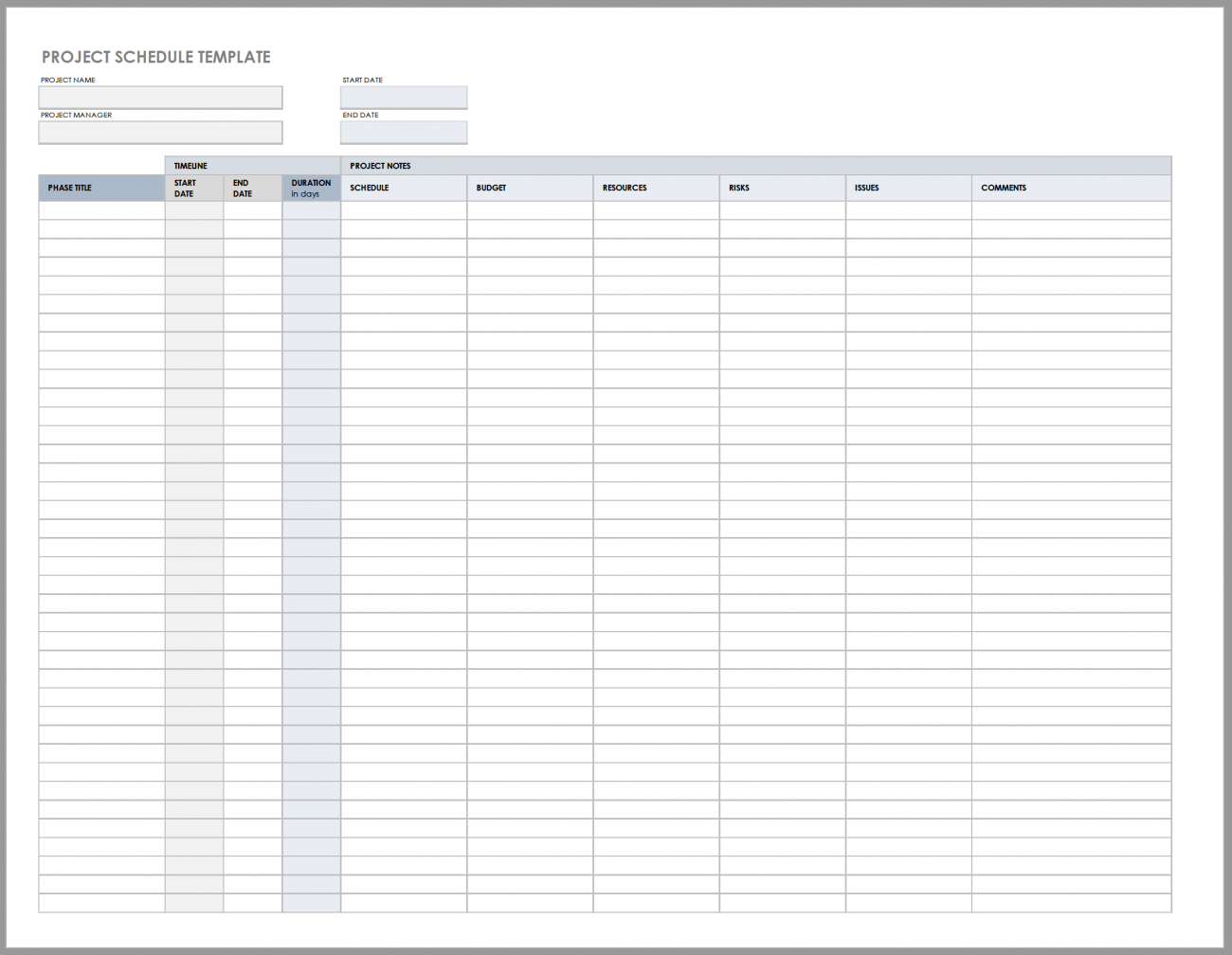Click the Schedule column header
The height and width of the screenshot is (955, 1232).
point(403,188)
